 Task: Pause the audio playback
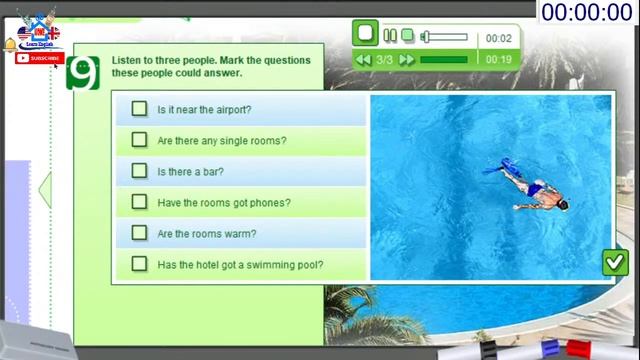(x=390, y=36)
